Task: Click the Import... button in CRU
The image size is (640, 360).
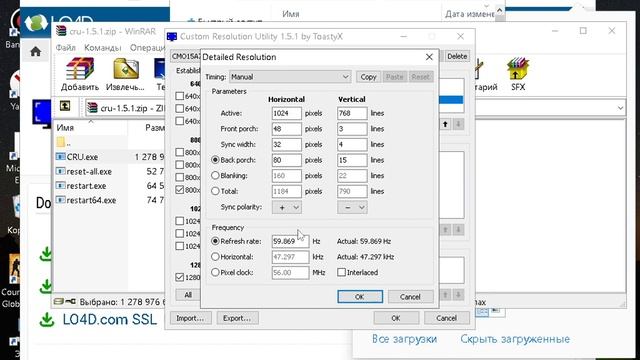Action: tap(190, 318)
